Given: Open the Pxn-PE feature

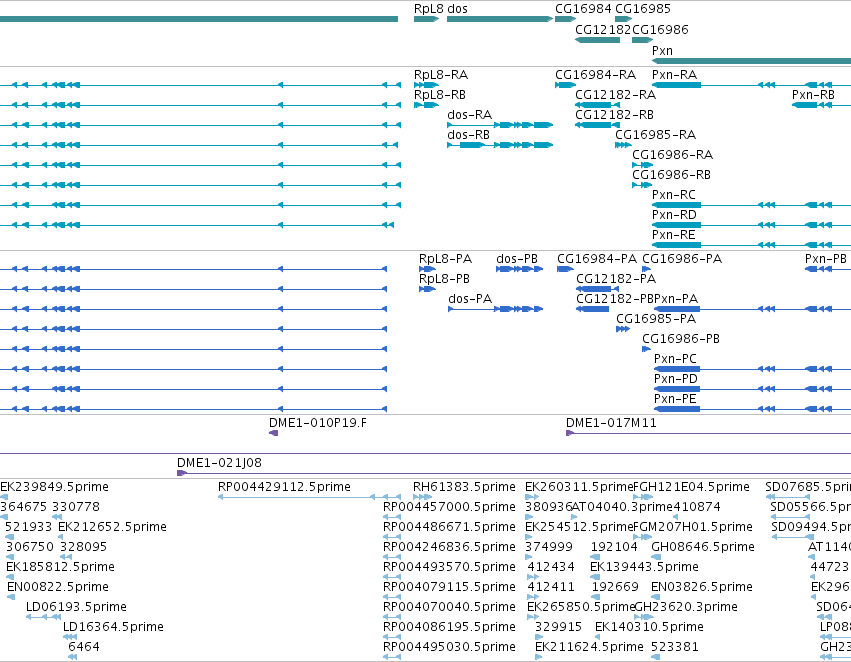Looking at the screenshot, I should click(x=675, y=399).
